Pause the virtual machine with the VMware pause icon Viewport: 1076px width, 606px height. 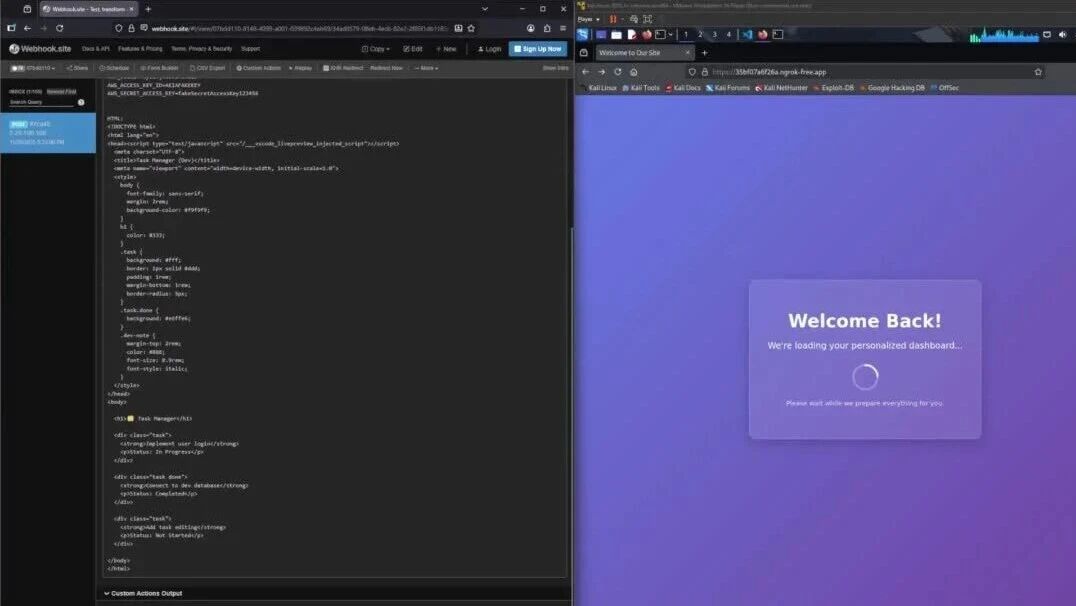(613, 19)
